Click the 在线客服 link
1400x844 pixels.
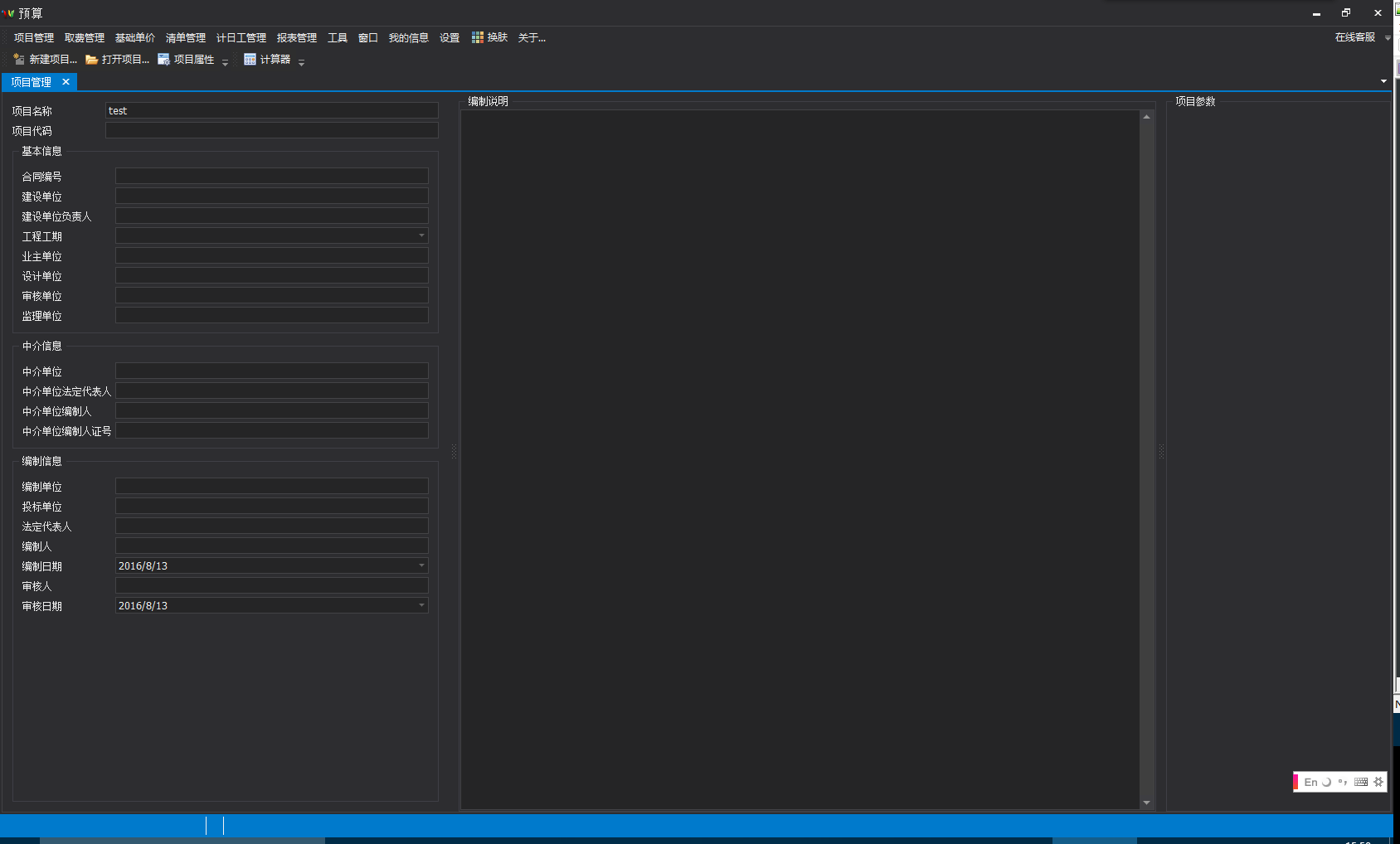click(x=1355, y=37)
